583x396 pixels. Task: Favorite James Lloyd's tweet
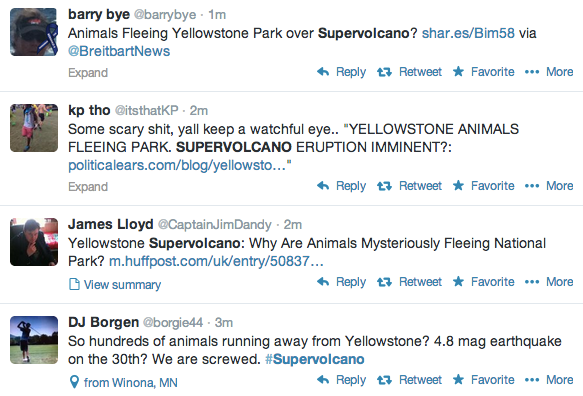point(483,282)
